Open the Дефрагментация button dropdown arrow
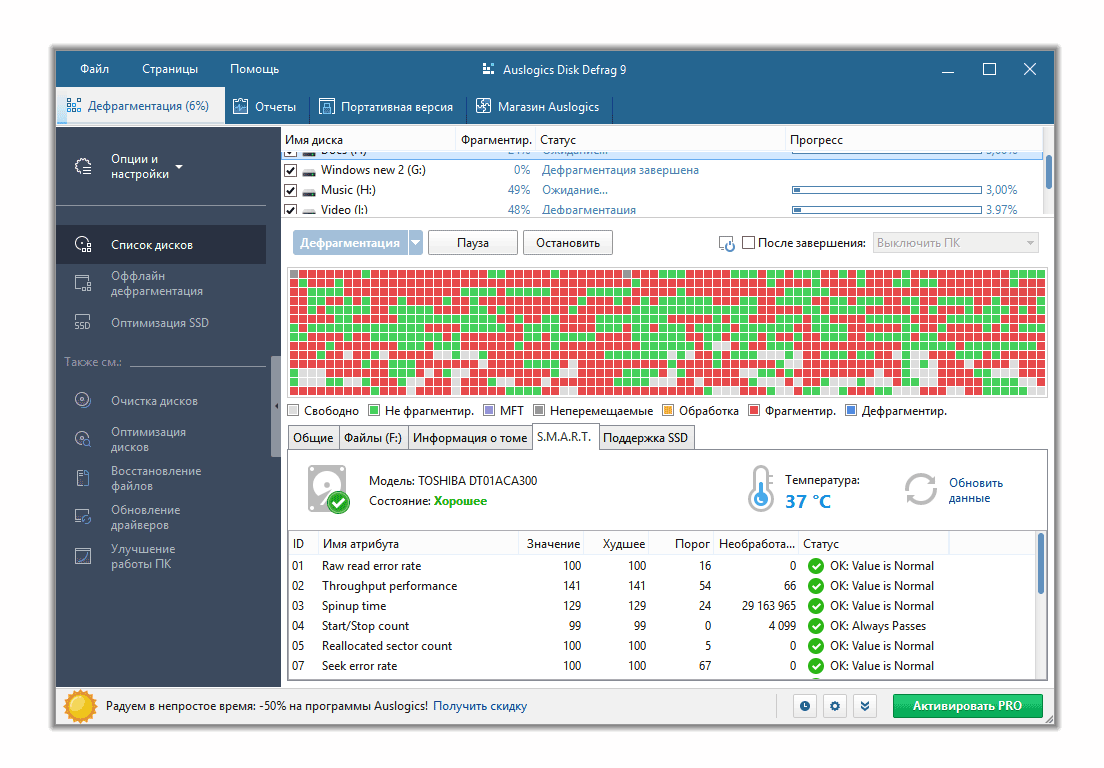This screenshot has width=1104, height=768. (415, 243)
